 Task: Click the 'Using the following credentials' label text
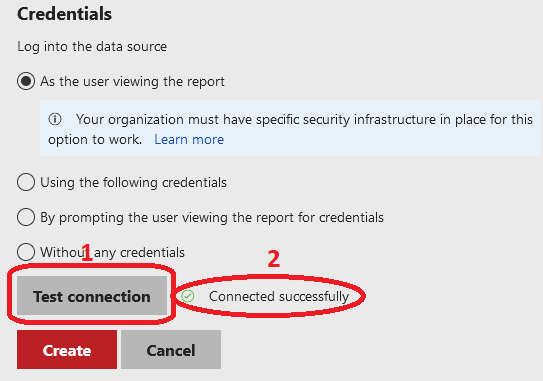[133, 183]
